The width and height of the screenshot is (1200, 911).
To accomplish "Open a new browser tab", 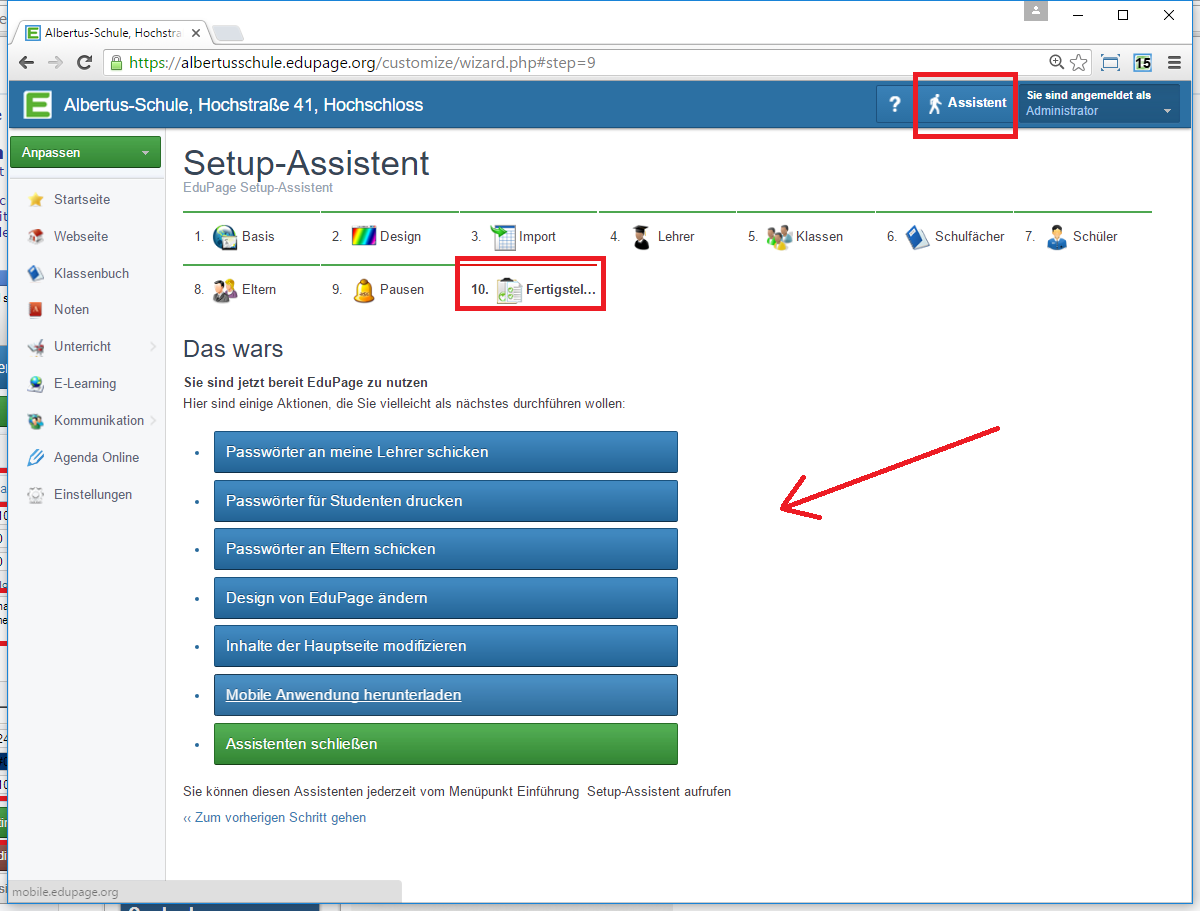I will point(228,34).
